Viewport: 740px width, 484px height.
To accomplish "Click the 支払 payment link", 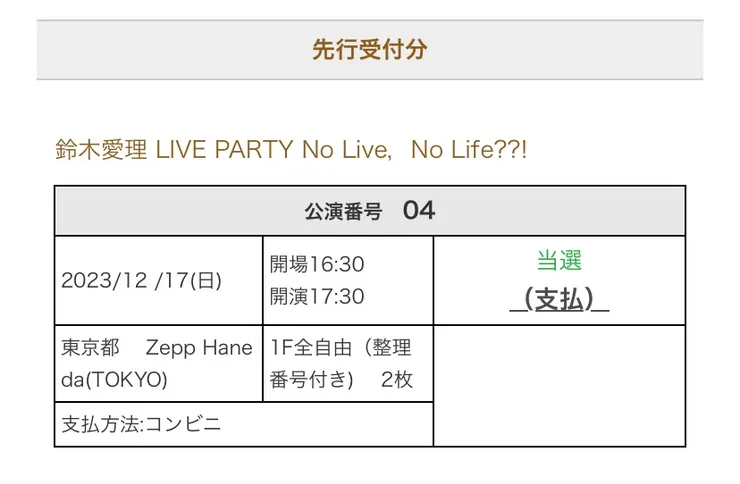I will coord(559,299).
